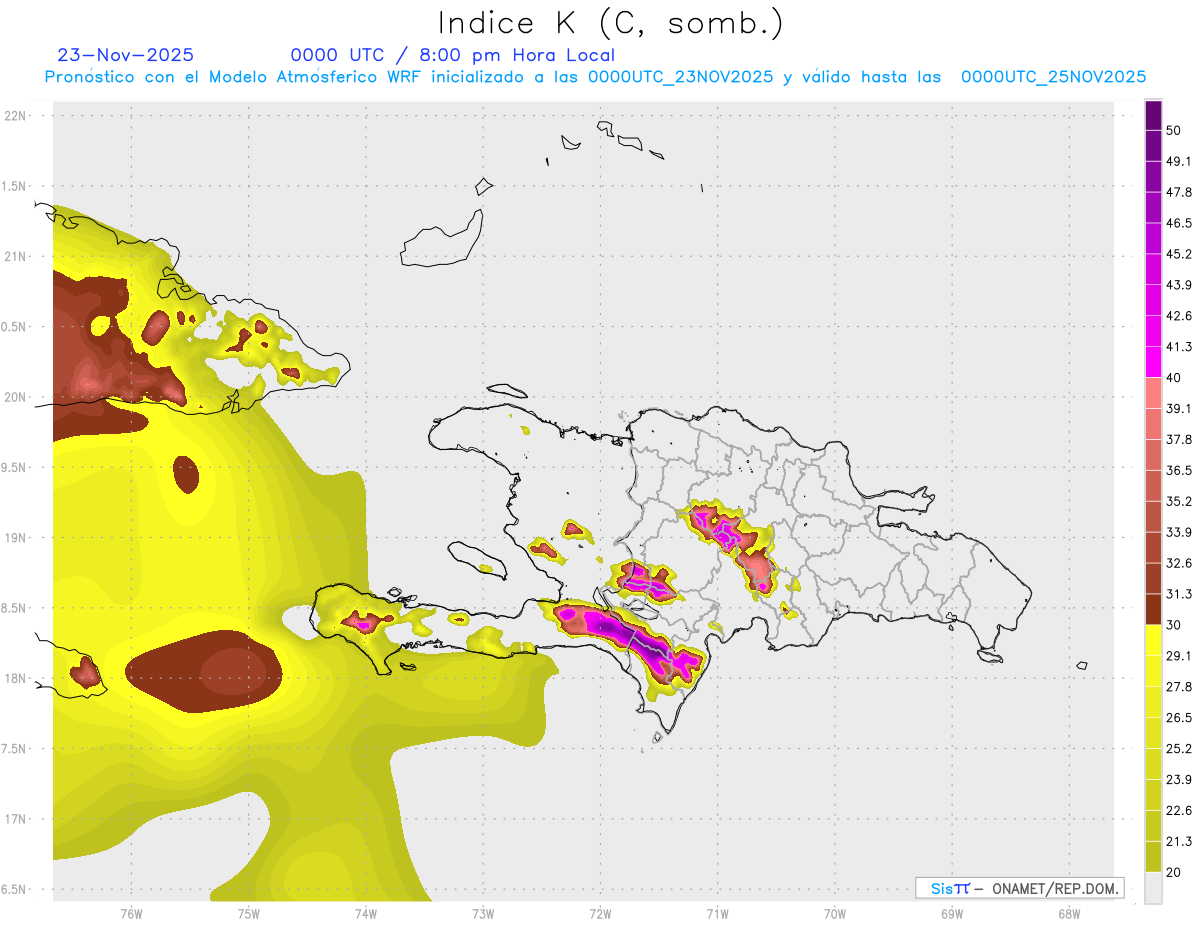Viewport: 1200px width, 927px height.
Task: Click the legend value '49.1'
Action: (x=1179, y=161)
